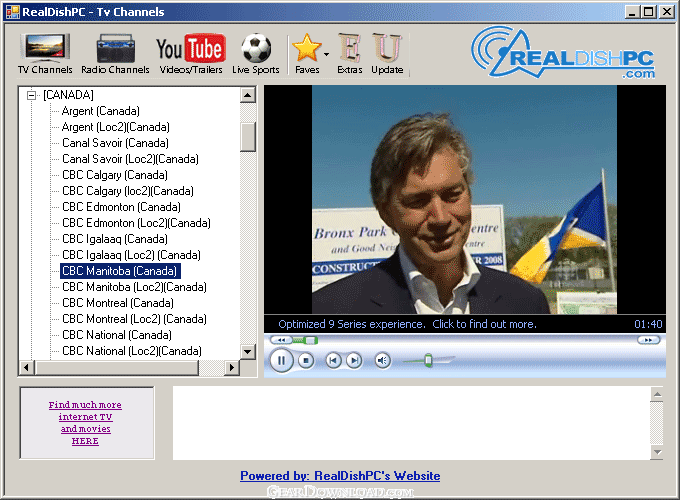Viewport: 680px width, 500px height.
Task: Open the Radio Channels section
Action: point(115,54)
